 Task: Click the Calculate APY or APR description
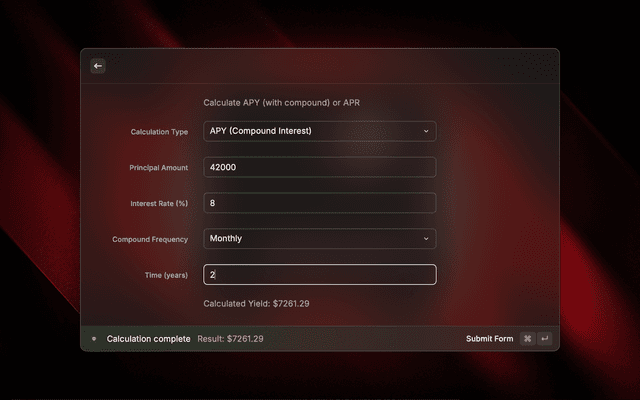[282, 102]
